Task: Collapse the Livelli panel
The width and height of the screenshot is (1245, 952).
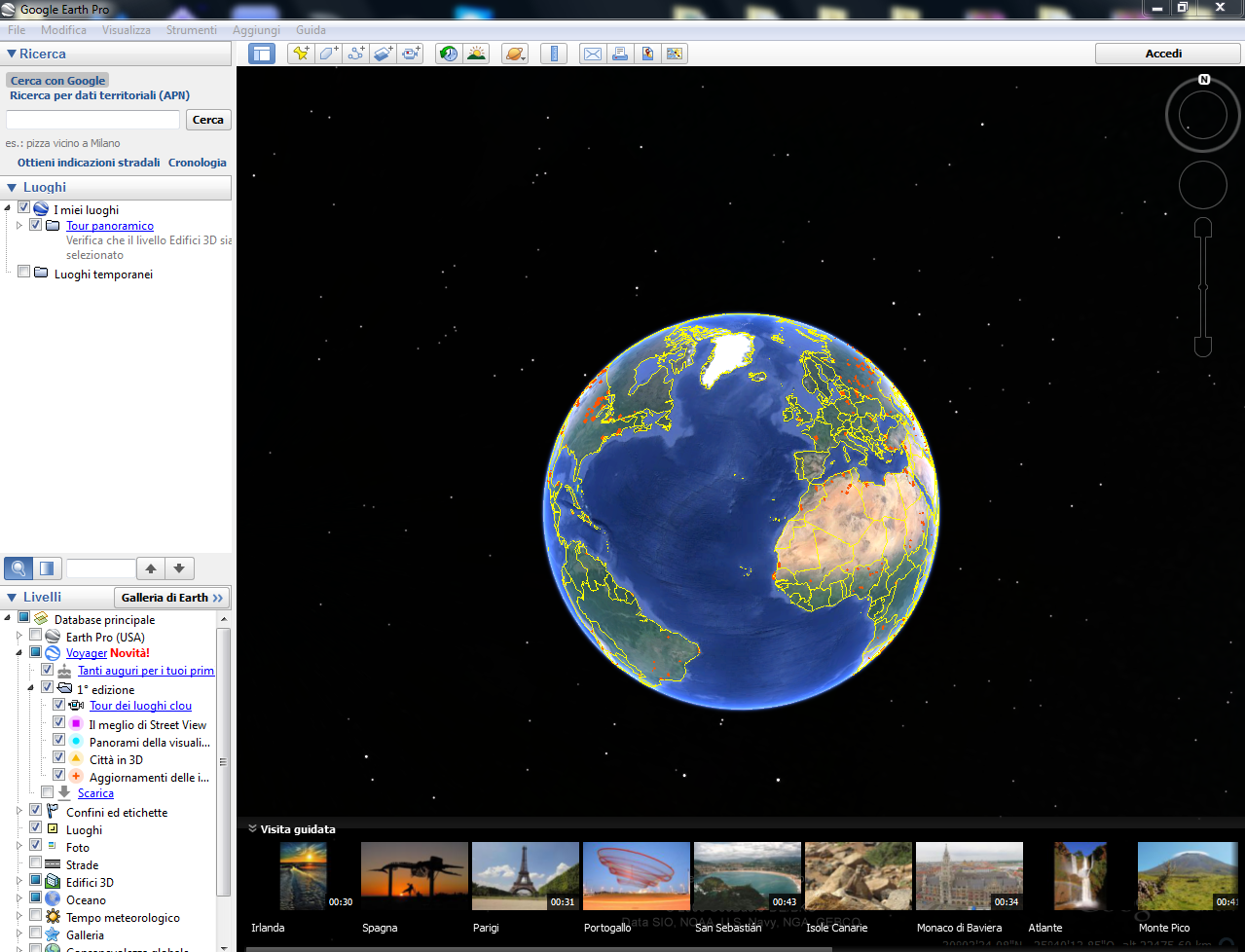Action: 12,597
